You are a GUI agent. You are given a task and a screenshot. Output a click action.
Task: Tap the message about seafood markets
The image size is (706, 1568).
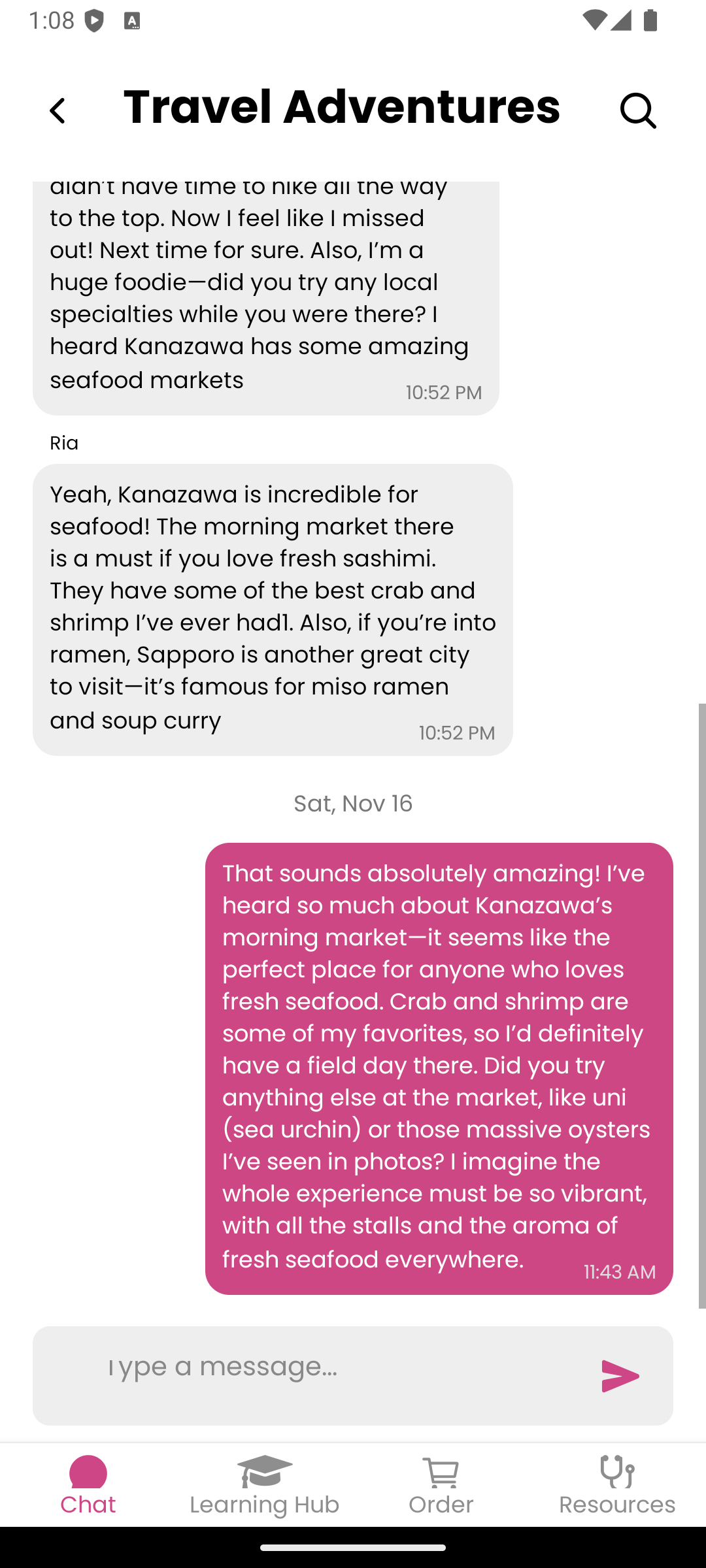[265, 298]
